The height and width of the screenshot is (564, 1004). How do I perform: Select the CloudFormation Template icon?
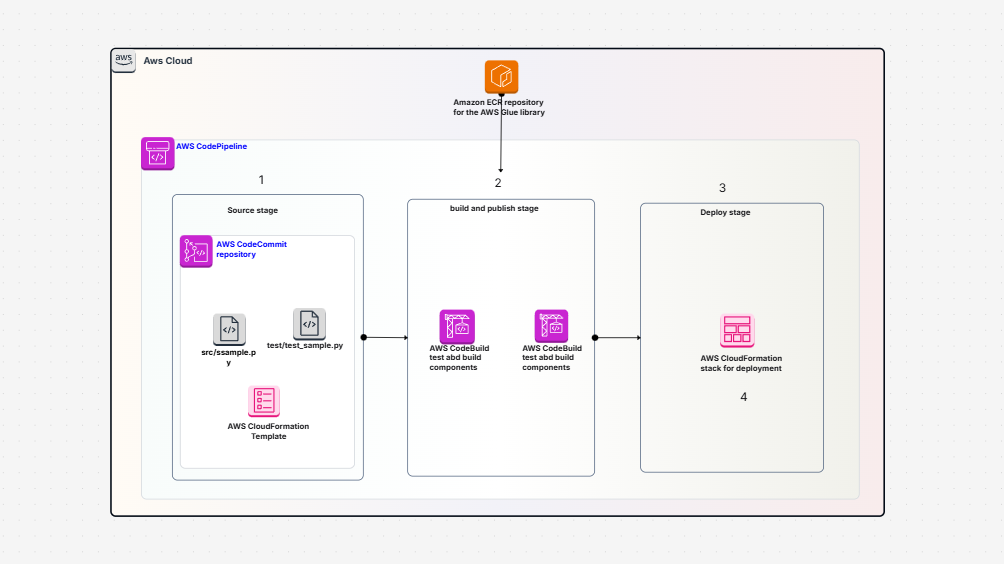[264, 401]
